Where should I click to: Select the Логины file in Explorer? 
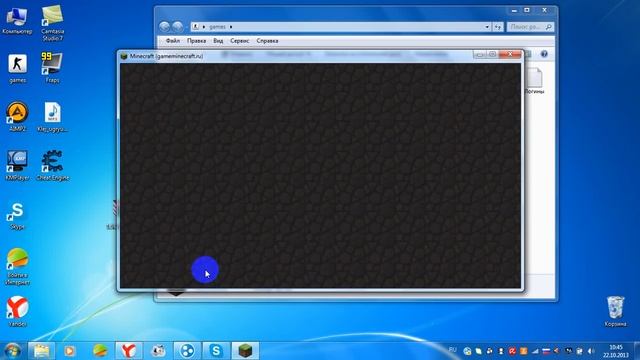[534, 81]
